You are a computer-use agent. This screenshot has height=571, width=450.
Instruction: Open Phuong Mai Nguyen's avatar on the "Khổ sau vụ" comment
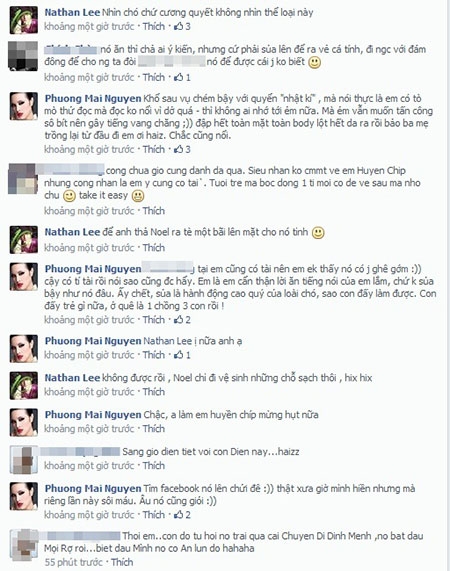[x=23, y=106]
